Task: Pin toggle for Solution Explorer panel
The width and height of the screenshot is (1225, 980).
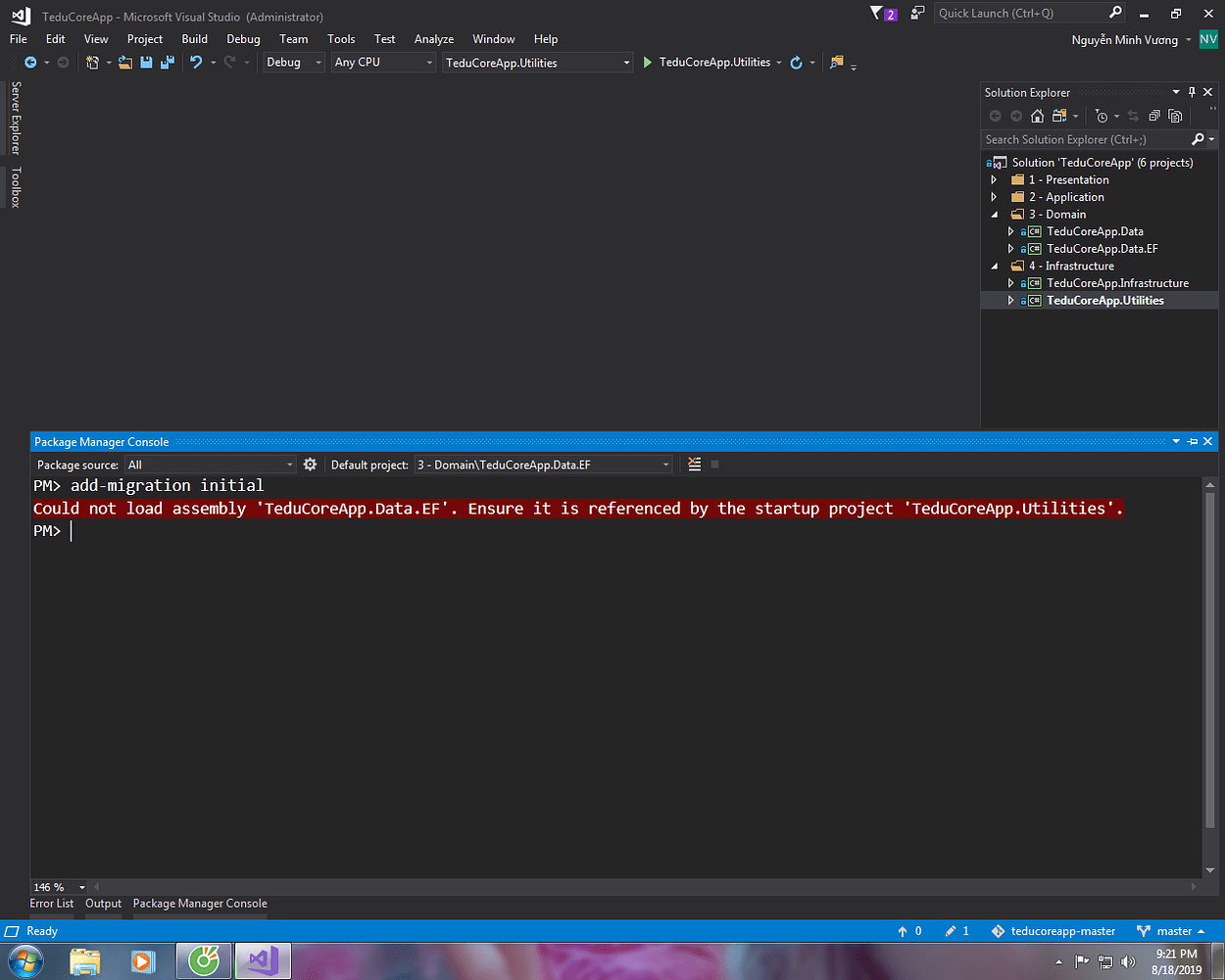Action: click(x=1192, y=92)
